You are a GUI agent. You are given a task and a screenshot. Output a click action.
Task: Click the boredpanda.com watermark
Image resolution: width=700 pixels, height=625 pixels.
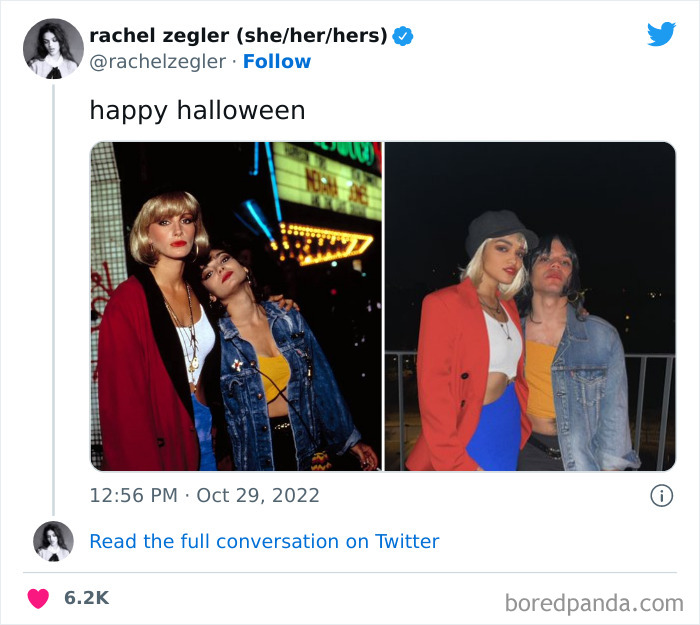(x=594, y=604)
